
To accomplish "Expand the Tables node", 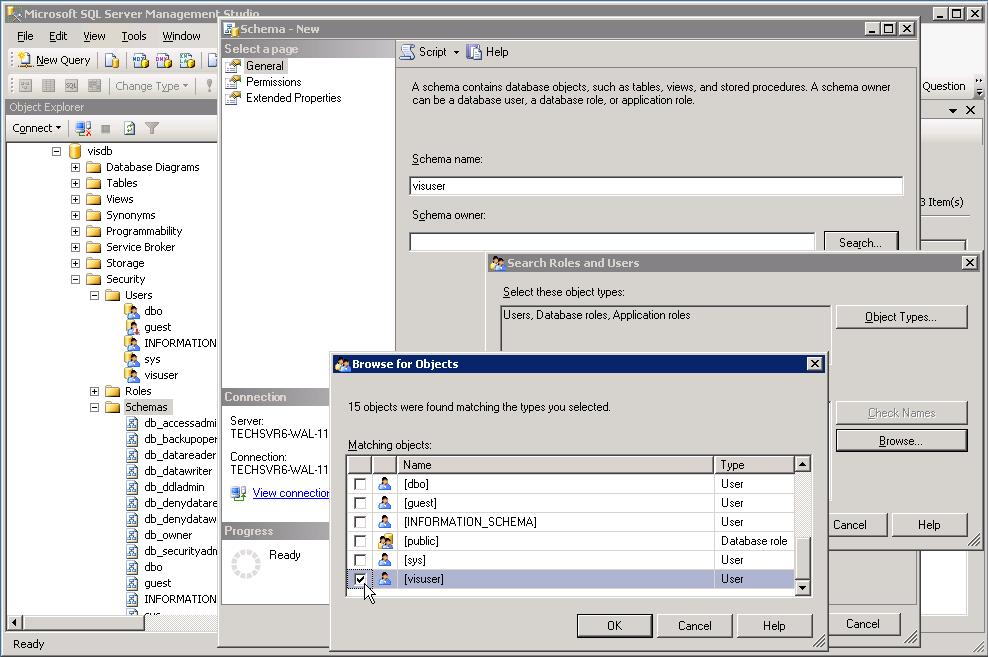I will pos(76,183).
